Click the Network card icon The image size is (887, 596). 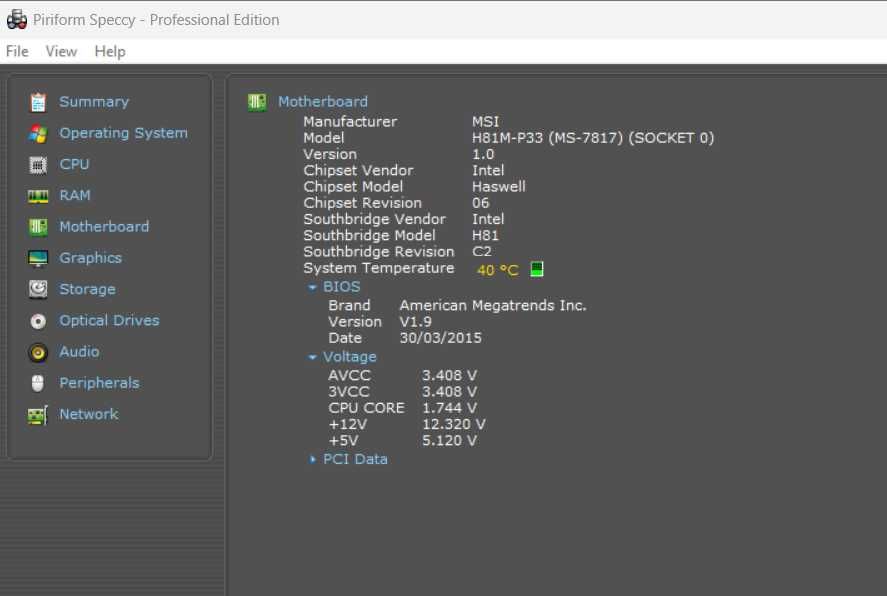coord(38,415)
